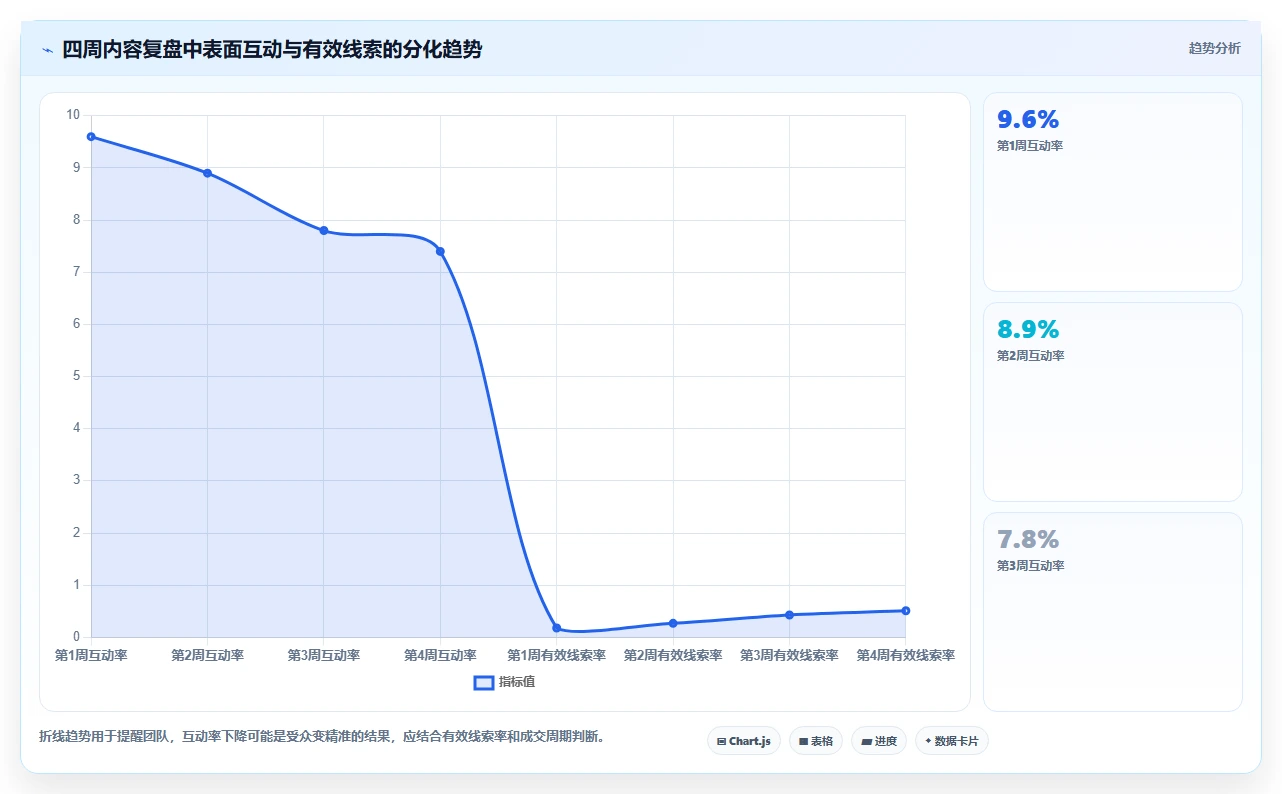Click the y-axis tick label 0
Viewport: 1282px width, 794px height.
[77, 637]
